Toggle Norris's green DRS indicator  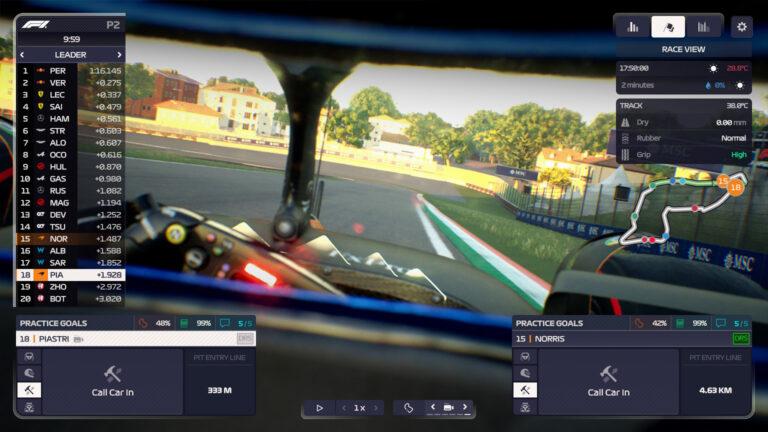741,338
